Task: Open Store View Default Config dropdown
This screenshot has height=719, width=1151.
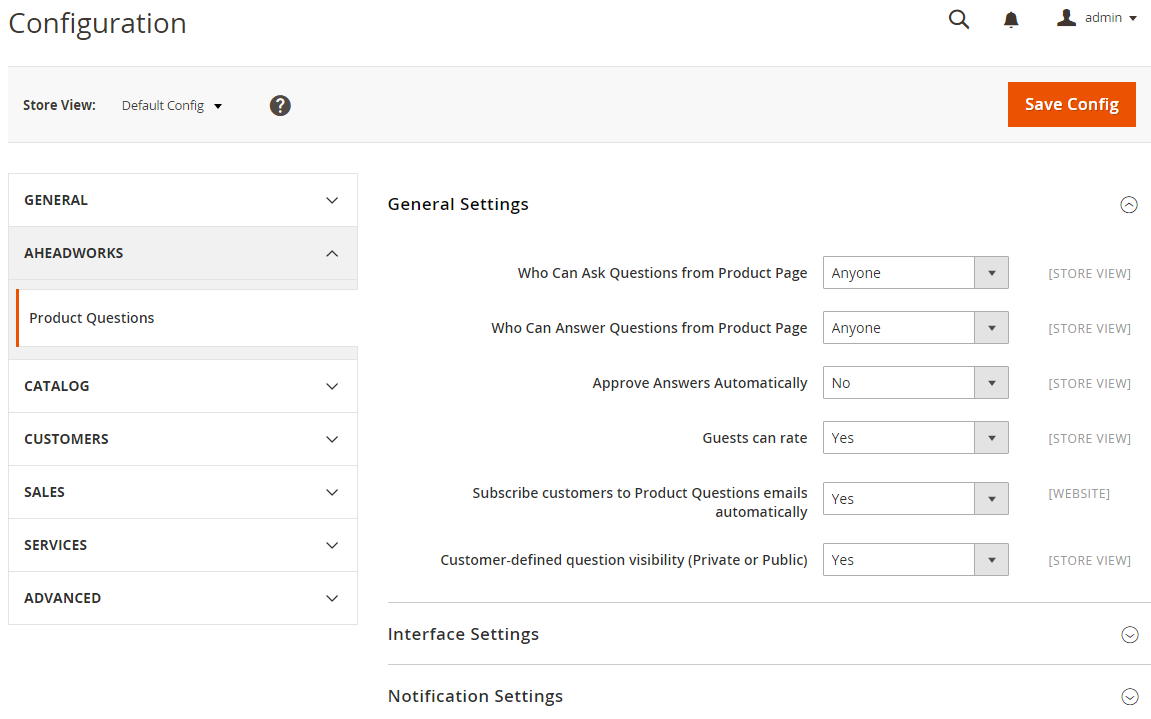Action: coord(172,106)
